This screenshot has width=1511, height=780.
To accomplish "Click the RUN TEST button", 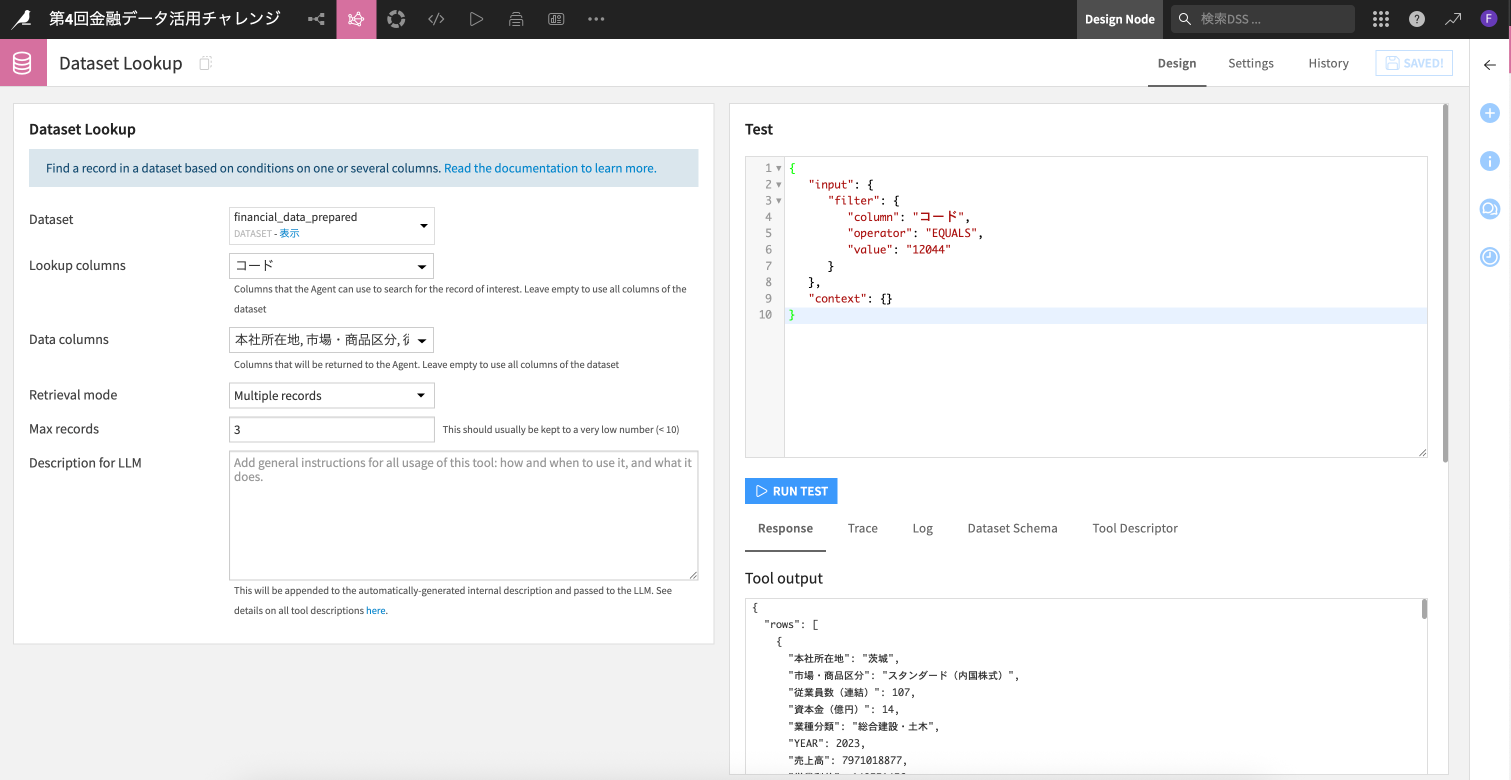I will click(791, 491).
